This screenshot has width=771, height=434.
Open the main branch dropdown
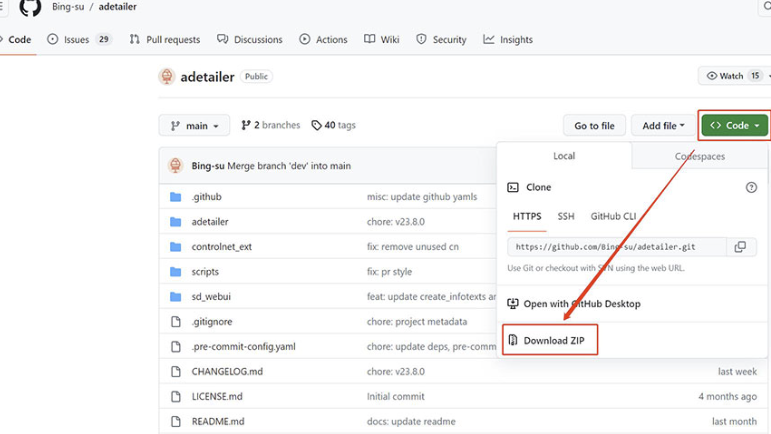[x=194, y=126]
